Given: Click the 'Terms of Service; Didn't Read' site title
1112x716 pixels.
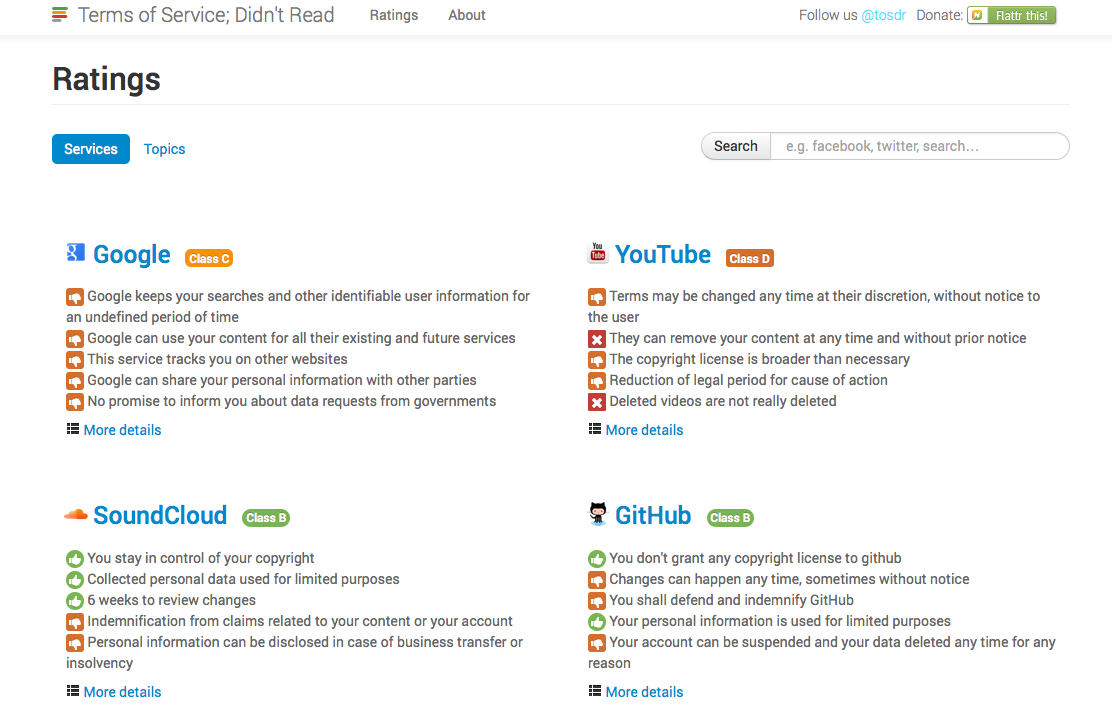Looking at the screenshot, I should click(206, 15).
